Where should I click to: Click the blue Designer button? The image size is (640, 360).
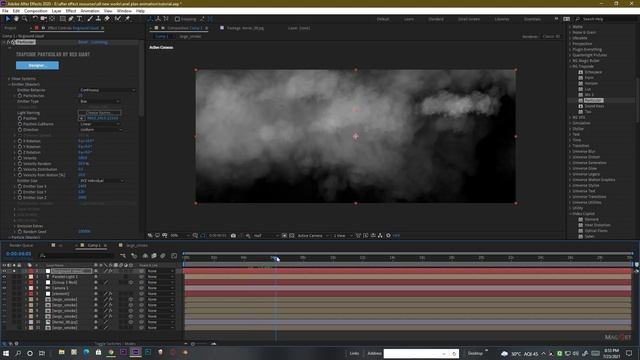click(x=37, y=65)
